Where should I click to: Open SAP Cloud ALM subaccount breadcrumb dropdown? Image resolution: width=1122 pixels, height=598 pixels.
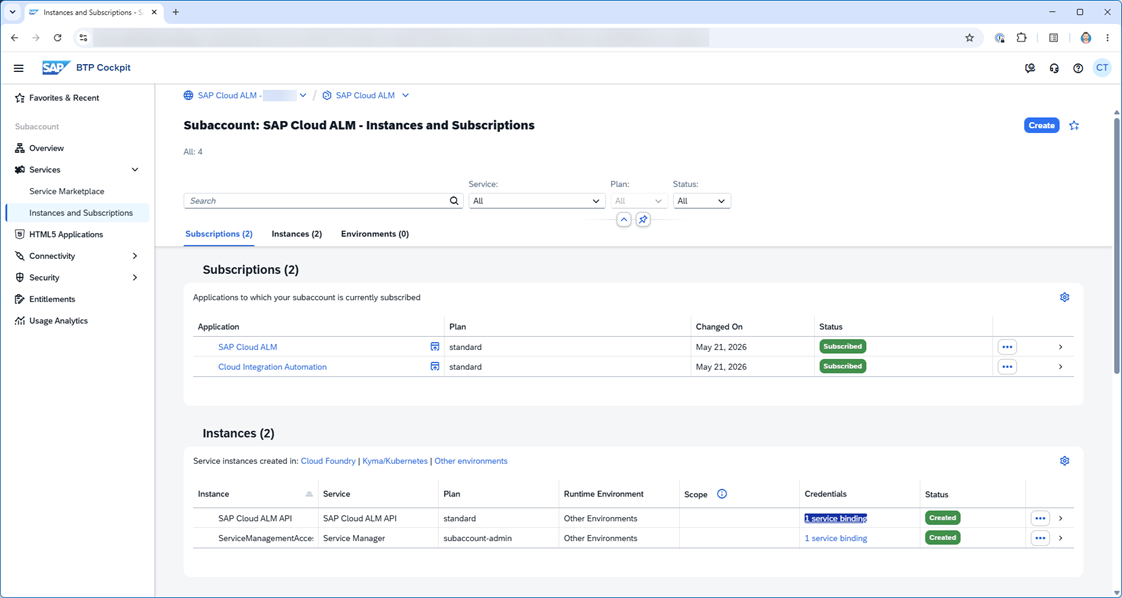pos(406,95)
